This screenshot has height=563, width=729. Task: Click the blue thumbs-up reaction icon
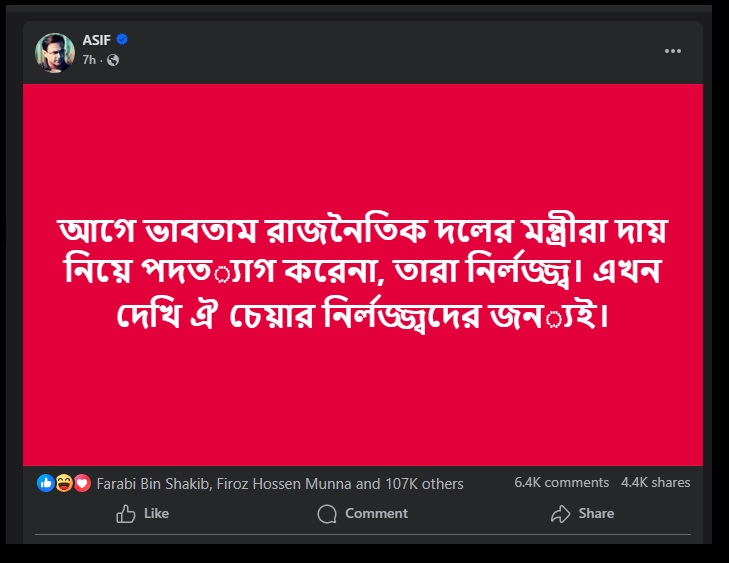pos(46,483)
